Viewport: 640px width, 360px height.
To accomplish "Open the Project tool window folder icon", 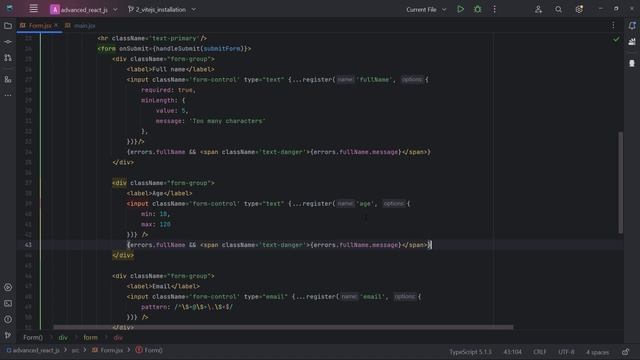I will point(8,26).
